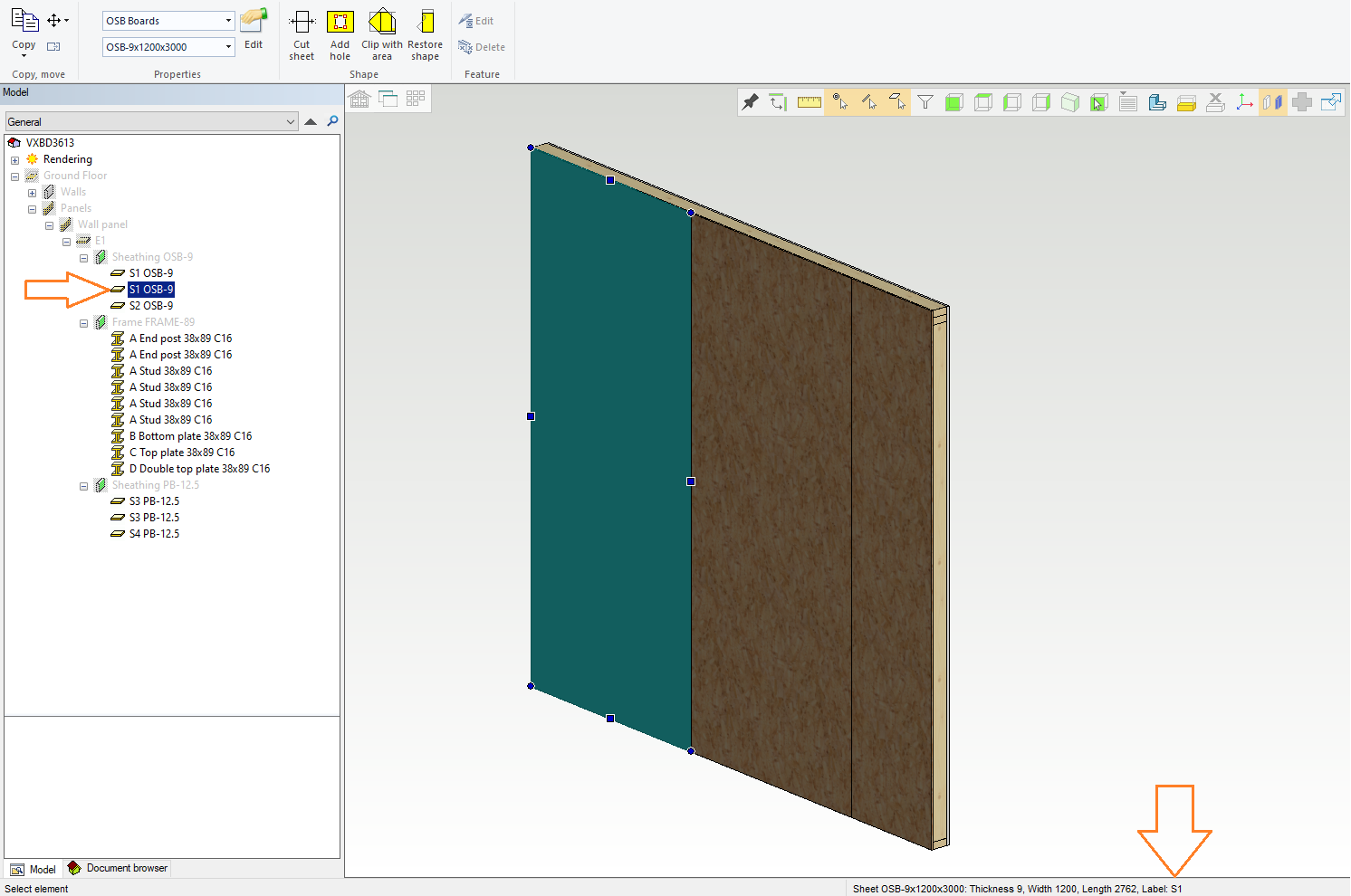Open the OSB Boards dropdown
This screenshot has width=1351, height=896.
tap(228, 21)
